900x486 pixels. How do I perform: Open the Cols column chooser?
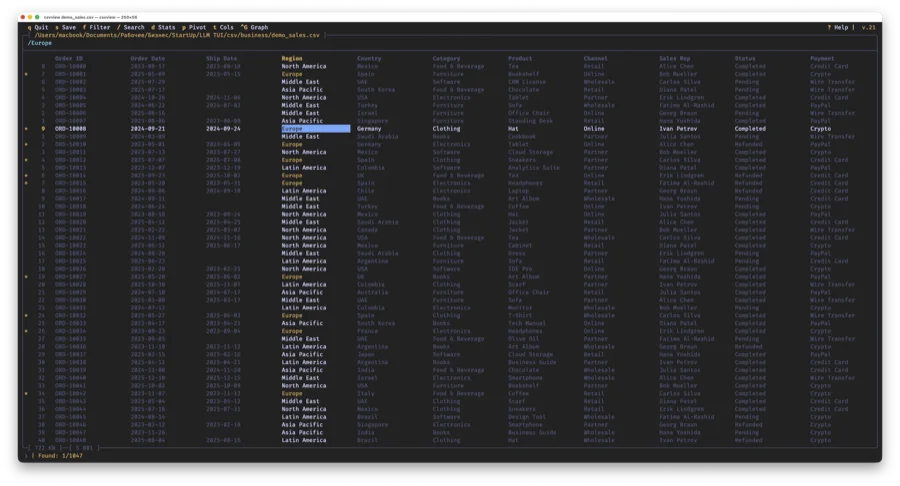[225, 27]
